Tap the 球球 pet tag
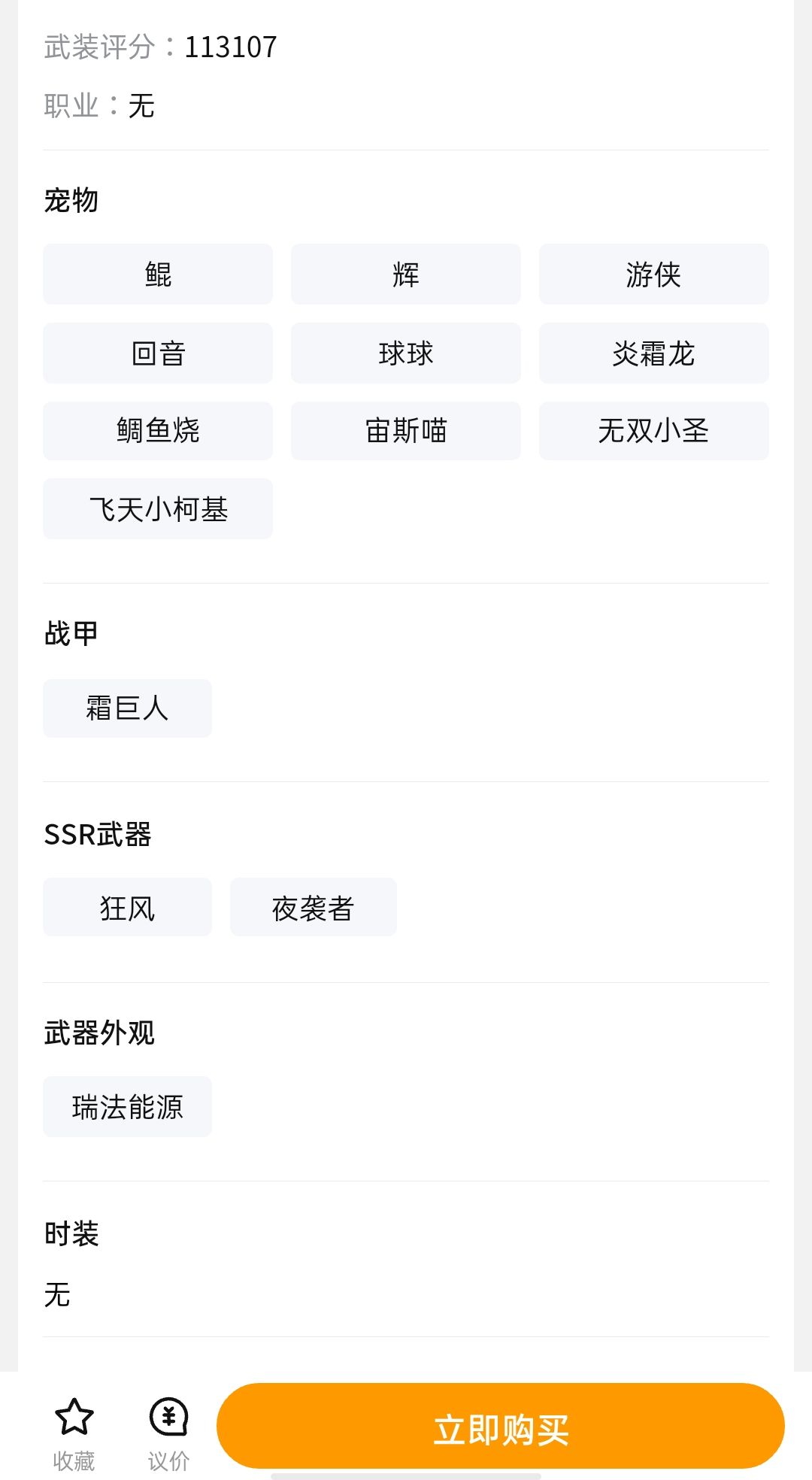Screen dimensions: 812x1480 406,353
